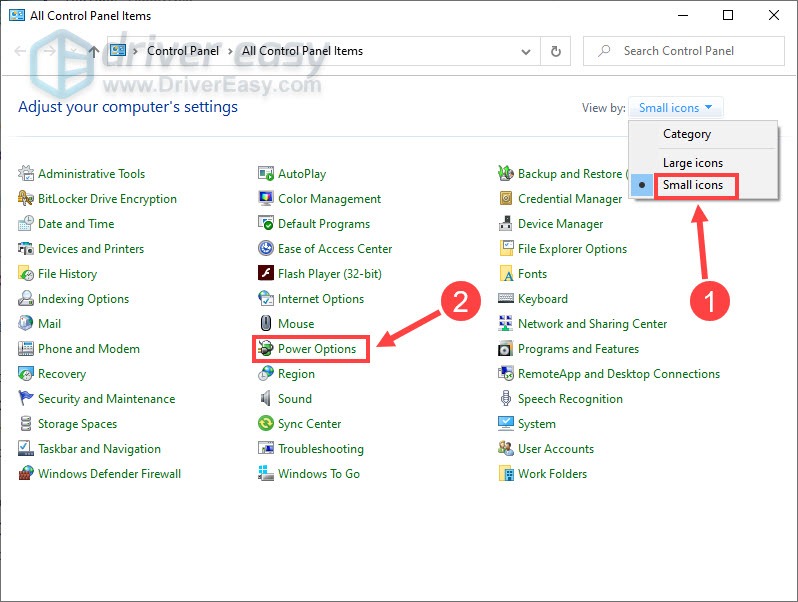The height and width of the screenshot is (602, 798).
Task: Open Network and Sharing Center link
Action: click(x=592, y=324)
